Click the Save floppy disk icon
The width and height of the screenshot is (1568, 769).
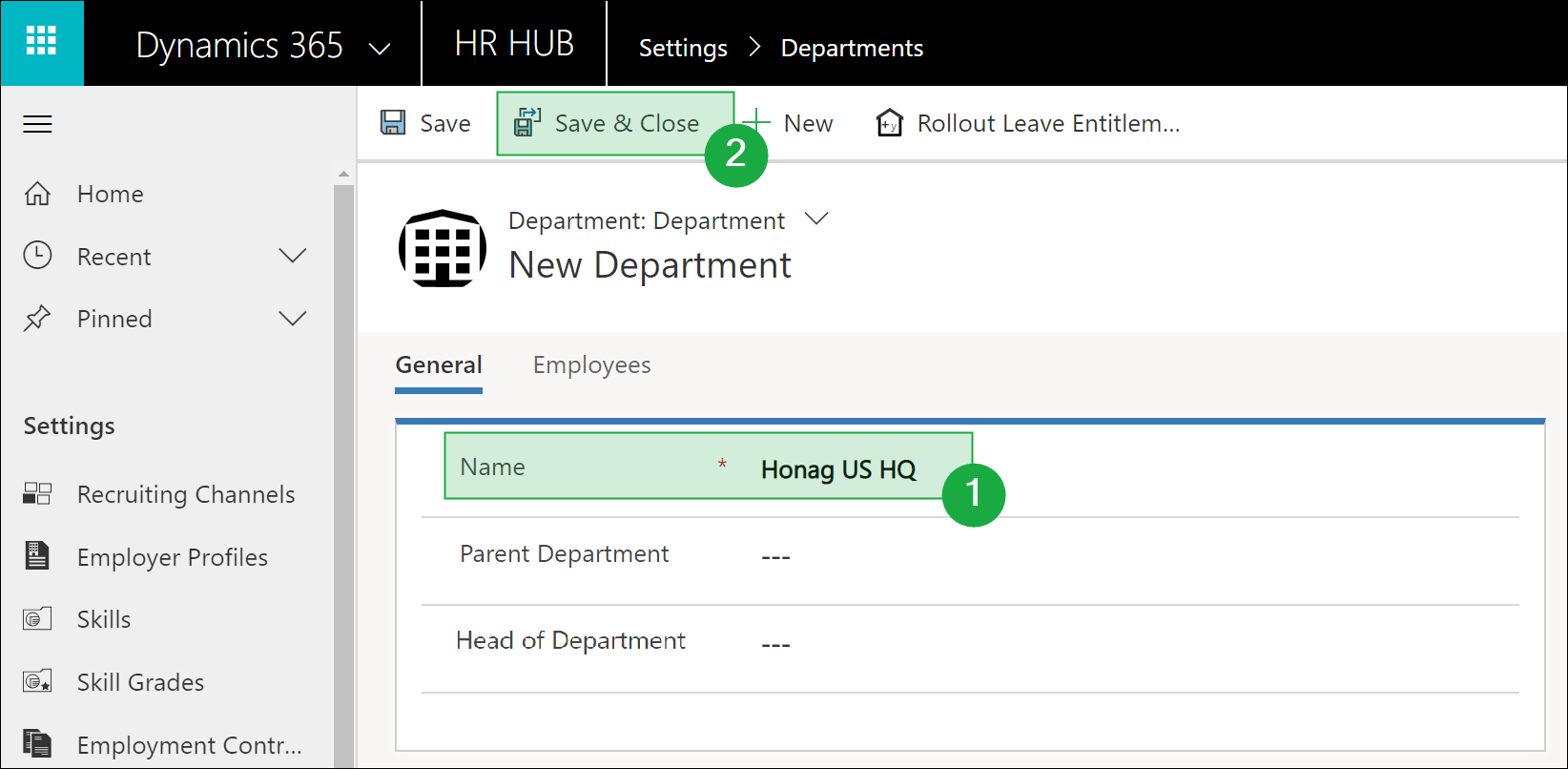click(393, 123)
